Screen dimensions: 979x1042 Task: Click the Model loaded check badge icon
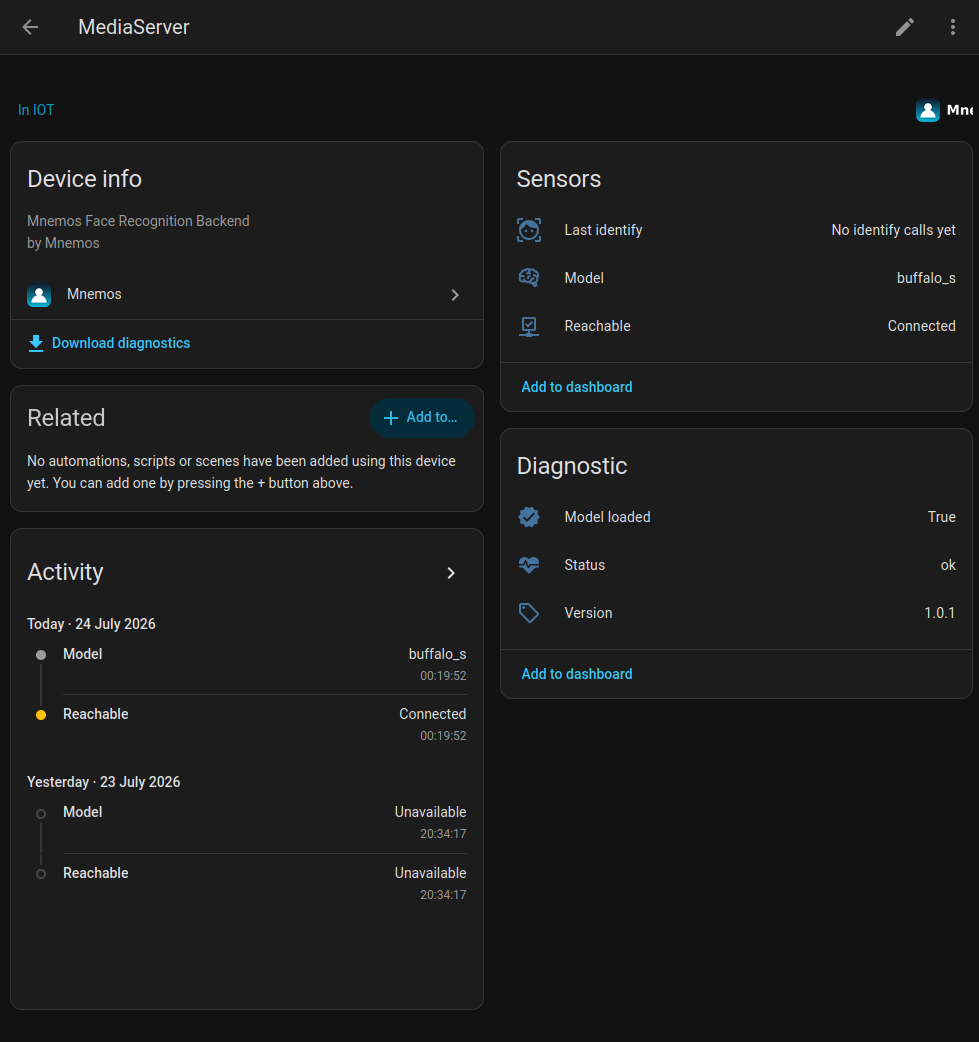click(x=529, y=517)
